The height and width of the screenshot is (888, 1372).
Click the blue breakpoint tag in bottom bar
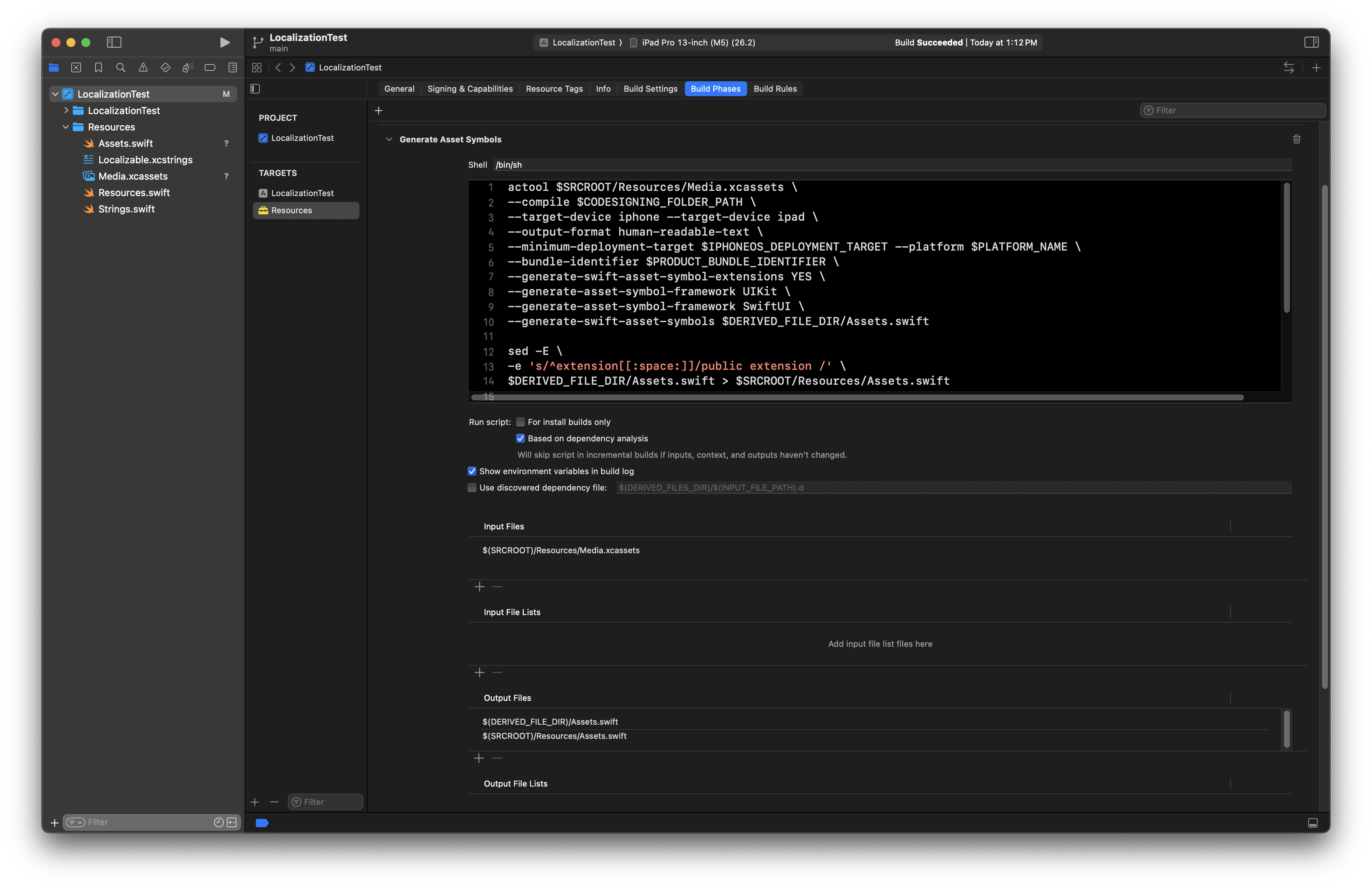tap(262, 823)
